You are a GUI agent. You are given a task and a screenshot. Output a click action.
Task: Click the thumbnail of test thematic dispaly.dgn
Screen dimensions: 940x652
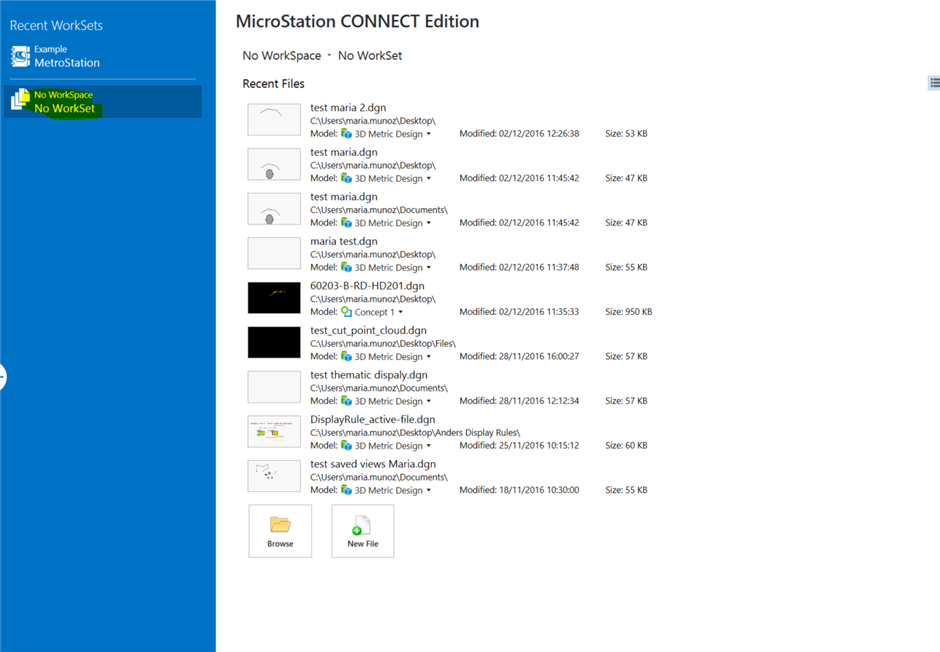point(274,387)
